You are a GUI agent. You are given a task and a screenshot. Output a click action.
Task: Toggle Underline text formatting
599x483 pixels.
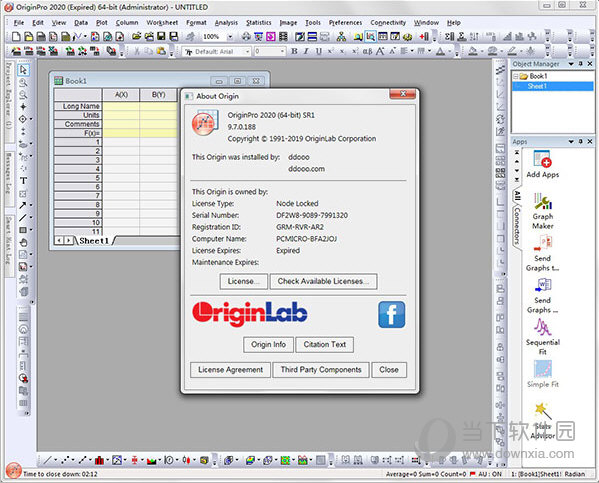tap(318, 51)
